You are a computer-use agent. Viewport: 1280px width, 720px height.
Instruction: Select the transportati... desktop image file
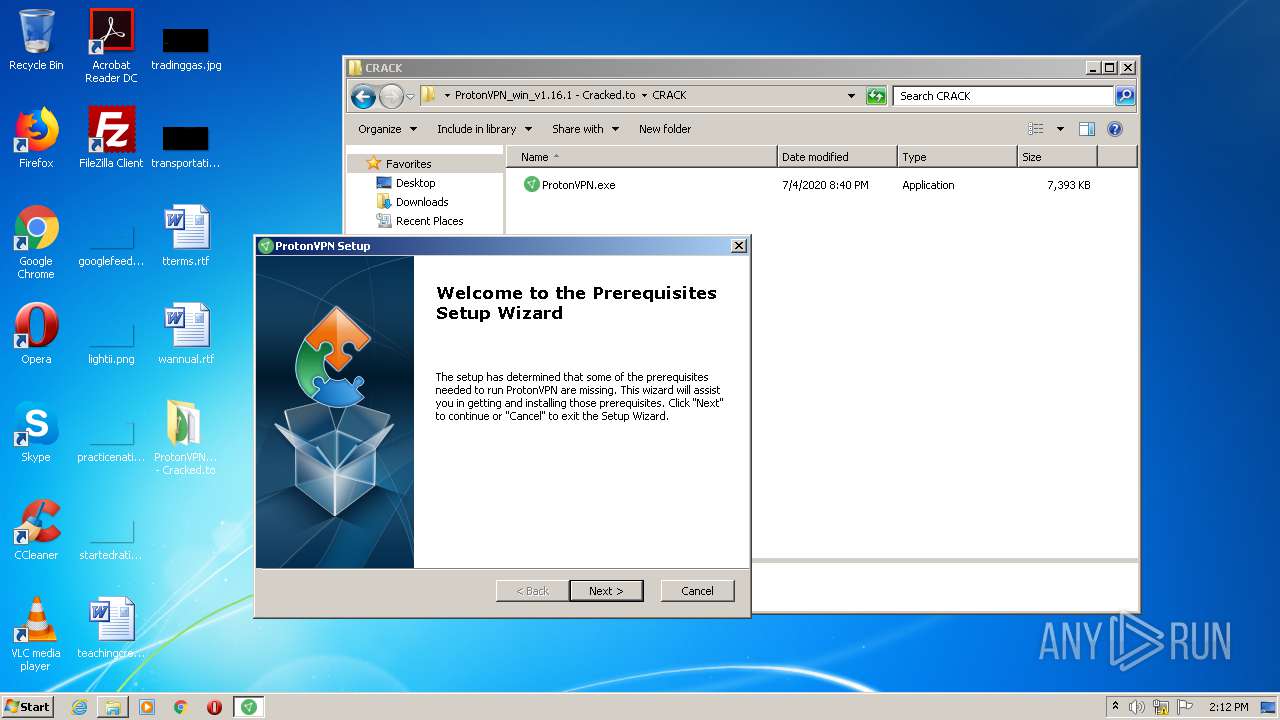coord(186,146)
